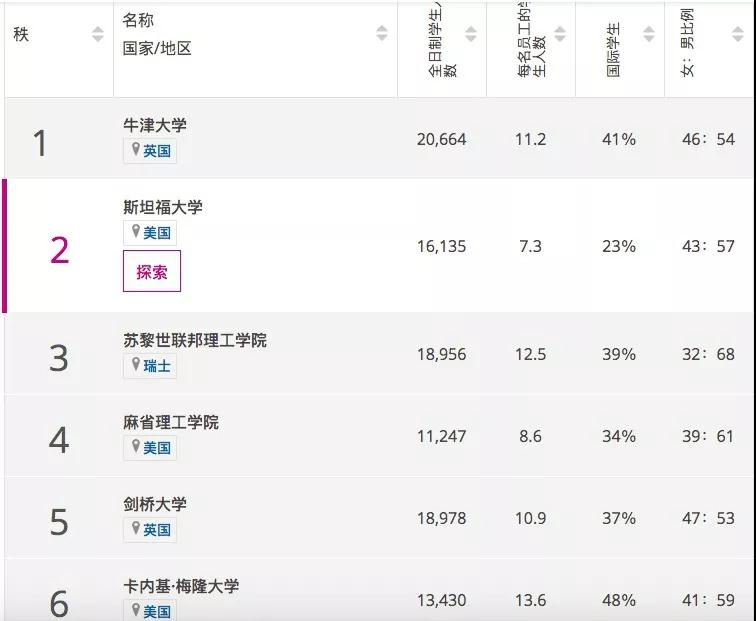
Task: Sort by 每名员工的学生人数 column arrows
Action: click(x=559, y=34)
